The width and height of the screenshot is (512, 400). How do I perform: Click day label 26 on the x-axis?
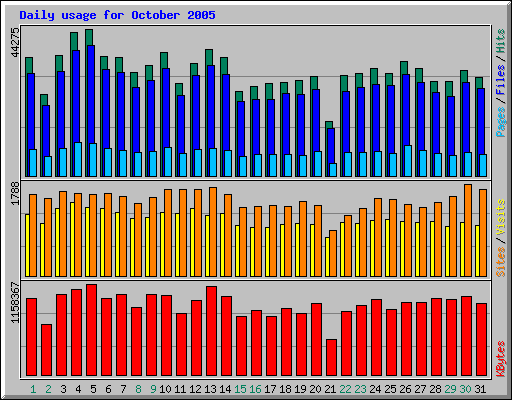tap(405, 389)
